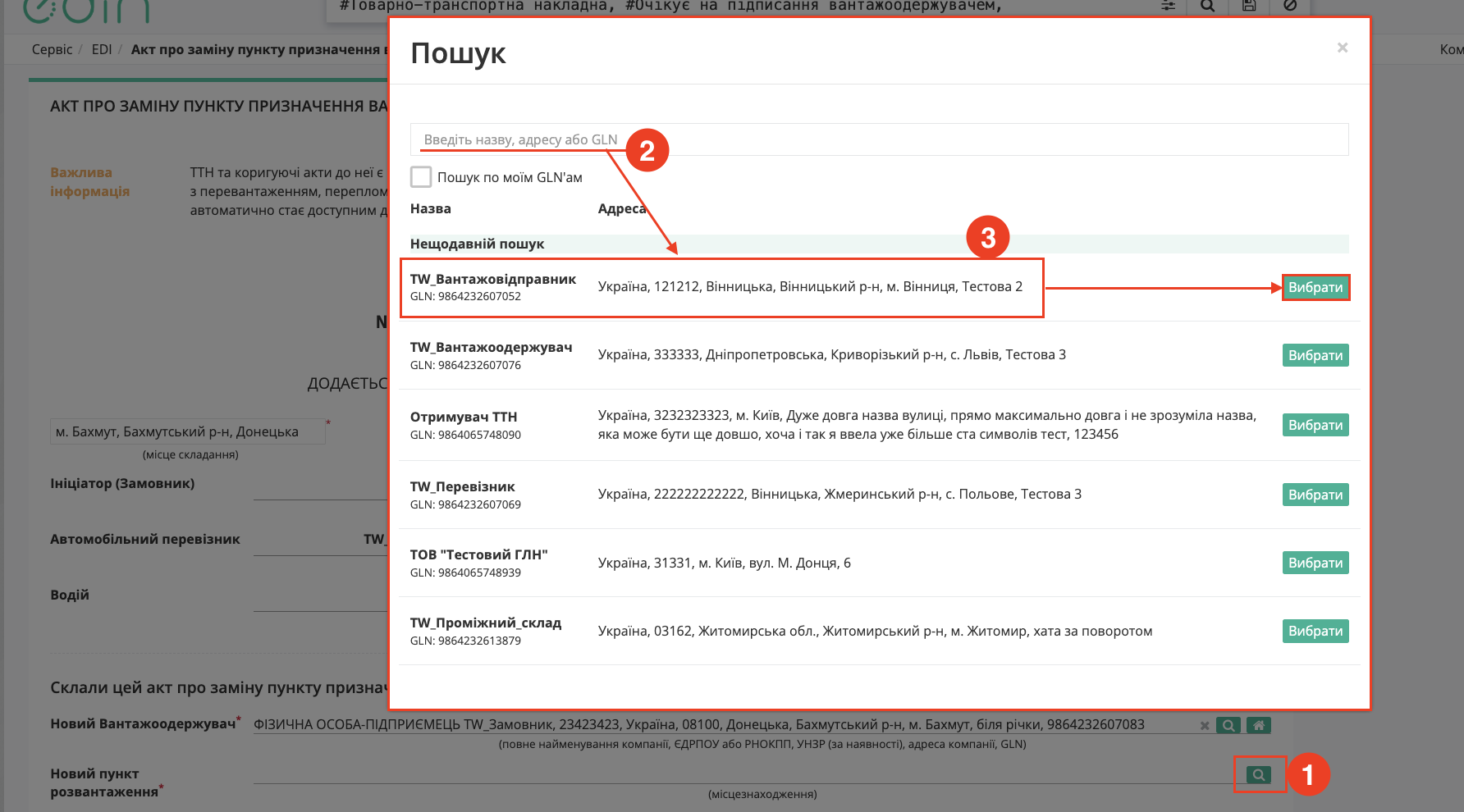The height and width of the screenshot is (812, 1464).
Task: Click the TW_Вантажоодержувач name
Action: (492, 347)
